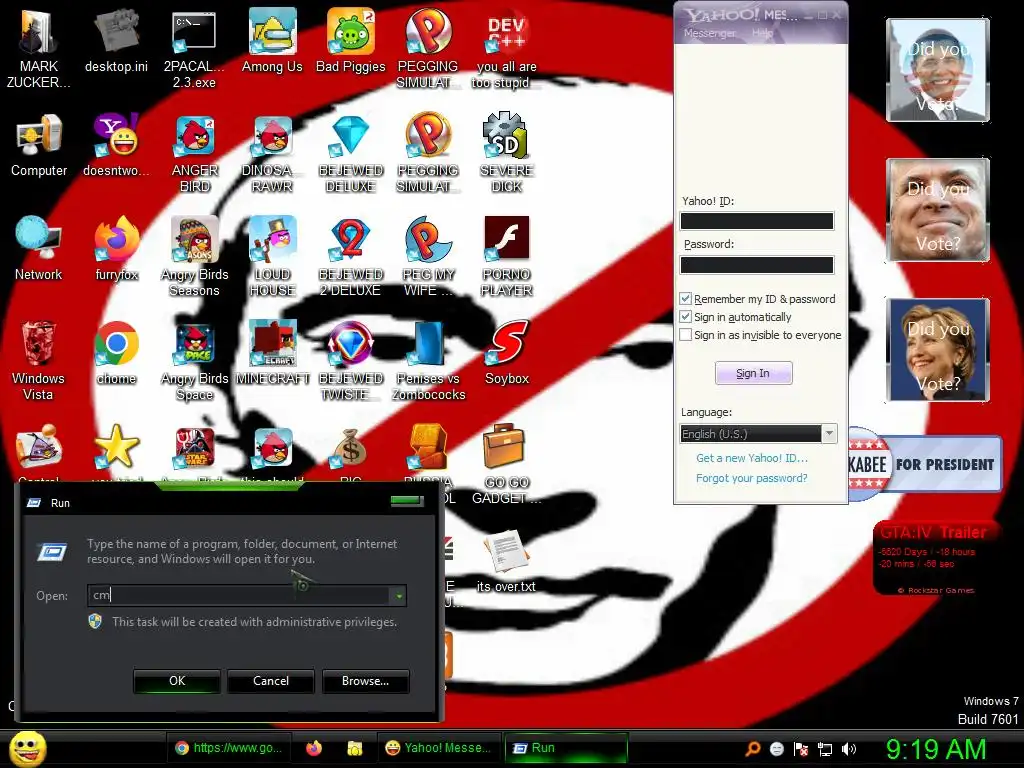
Task: Click the Hillary Clinton 'Did you Vote?' gadget
Action: [x=938, y=349]
